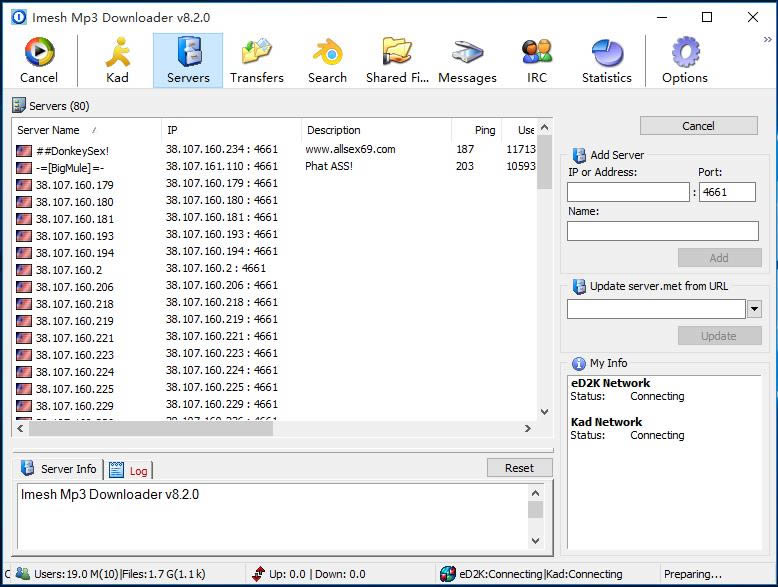
Task: Click server list horizontal scroll left arrow
Action: coord(20,428)
